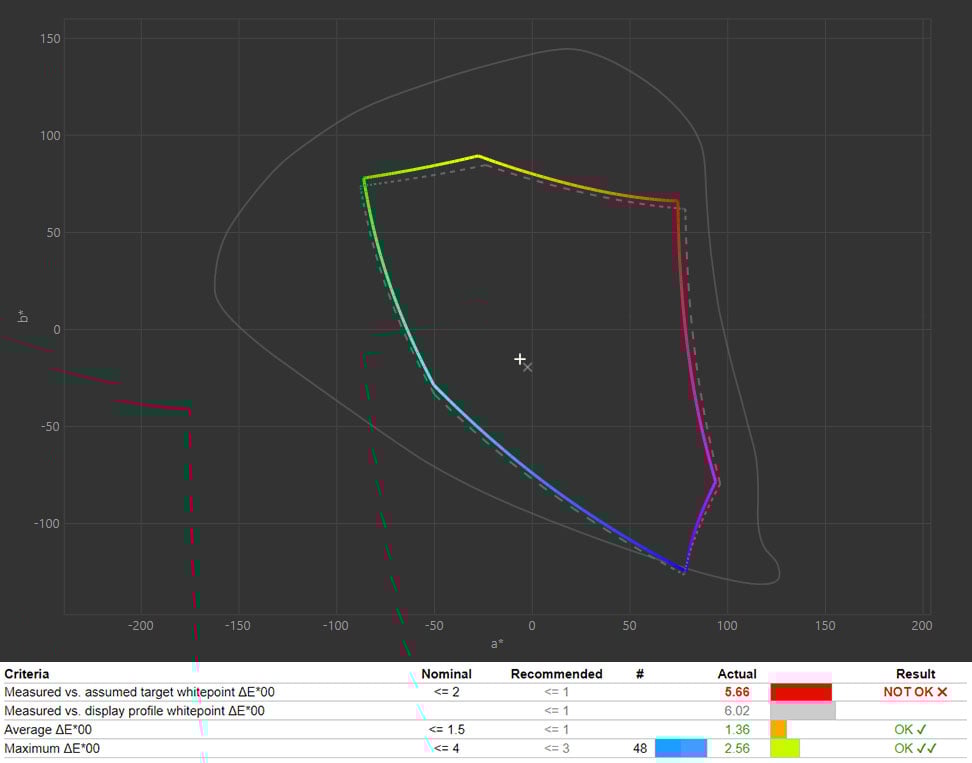Image resolution: width=972 pixels, height=763 pixels.
Task: Click the green corner of gamut outline
Action: pos(364,179)
